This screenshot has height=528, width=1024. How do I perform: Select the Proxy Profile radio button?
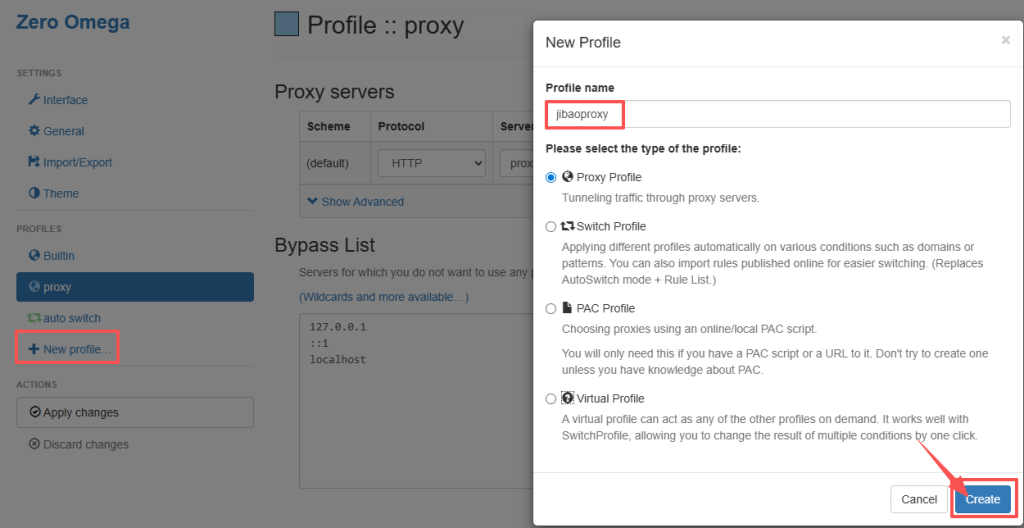coord(551,177)
